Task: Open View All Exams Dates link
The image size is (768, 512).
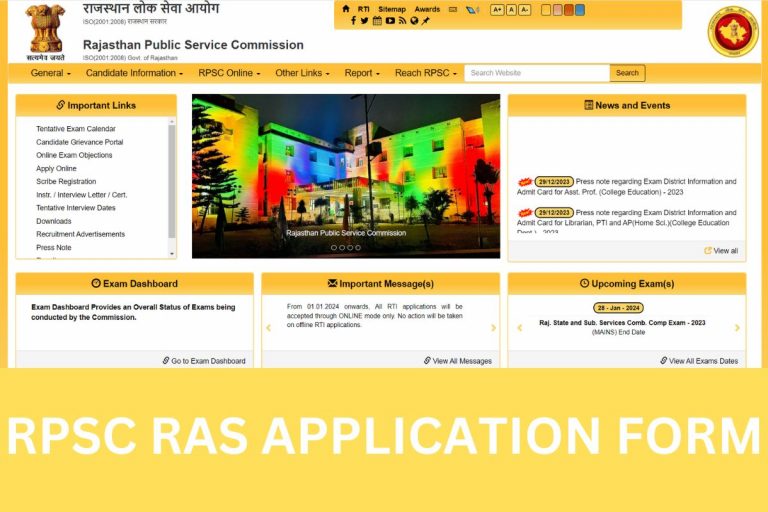Action: (x=699, y=361)
